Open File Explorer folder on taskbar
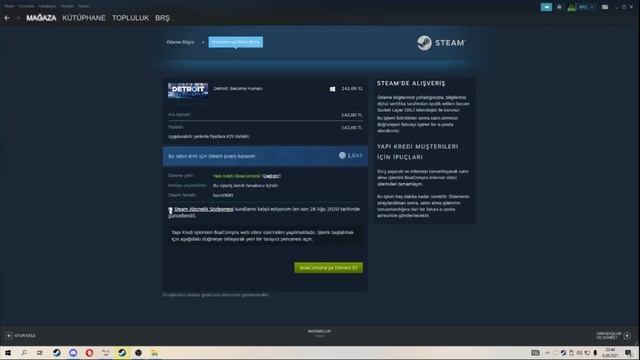 (154, 353)
